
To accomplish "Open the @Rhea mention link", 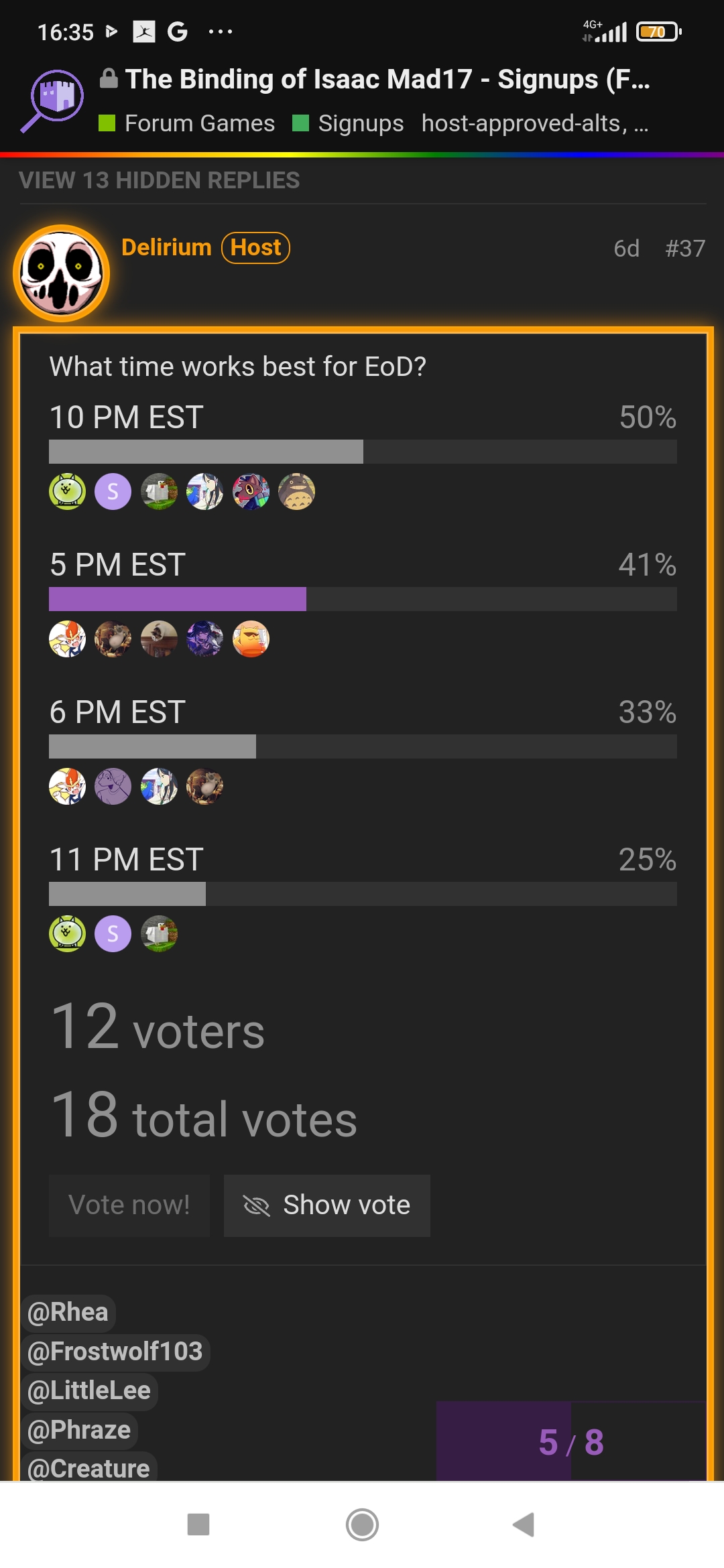I will coord(68,1313).
